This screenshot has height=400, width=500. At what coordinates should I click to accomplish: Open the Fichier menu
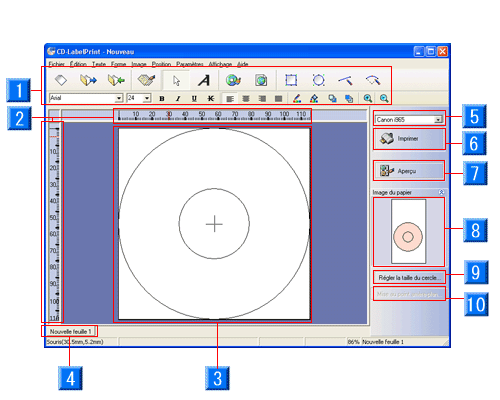[x=57, y=64]
